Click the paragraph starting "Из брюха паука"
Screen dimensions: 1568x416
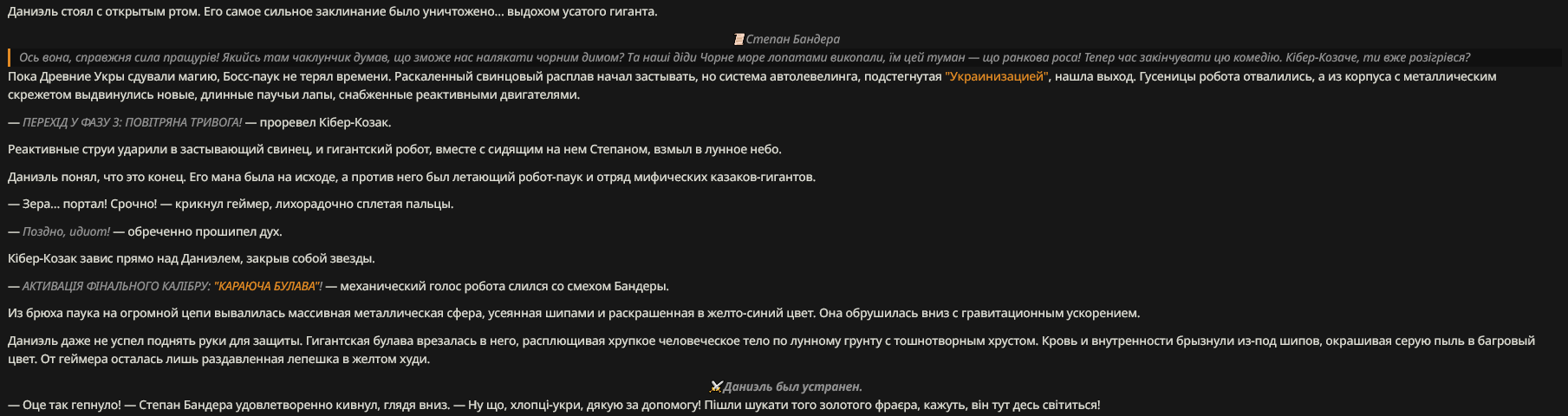pos(574,313)
